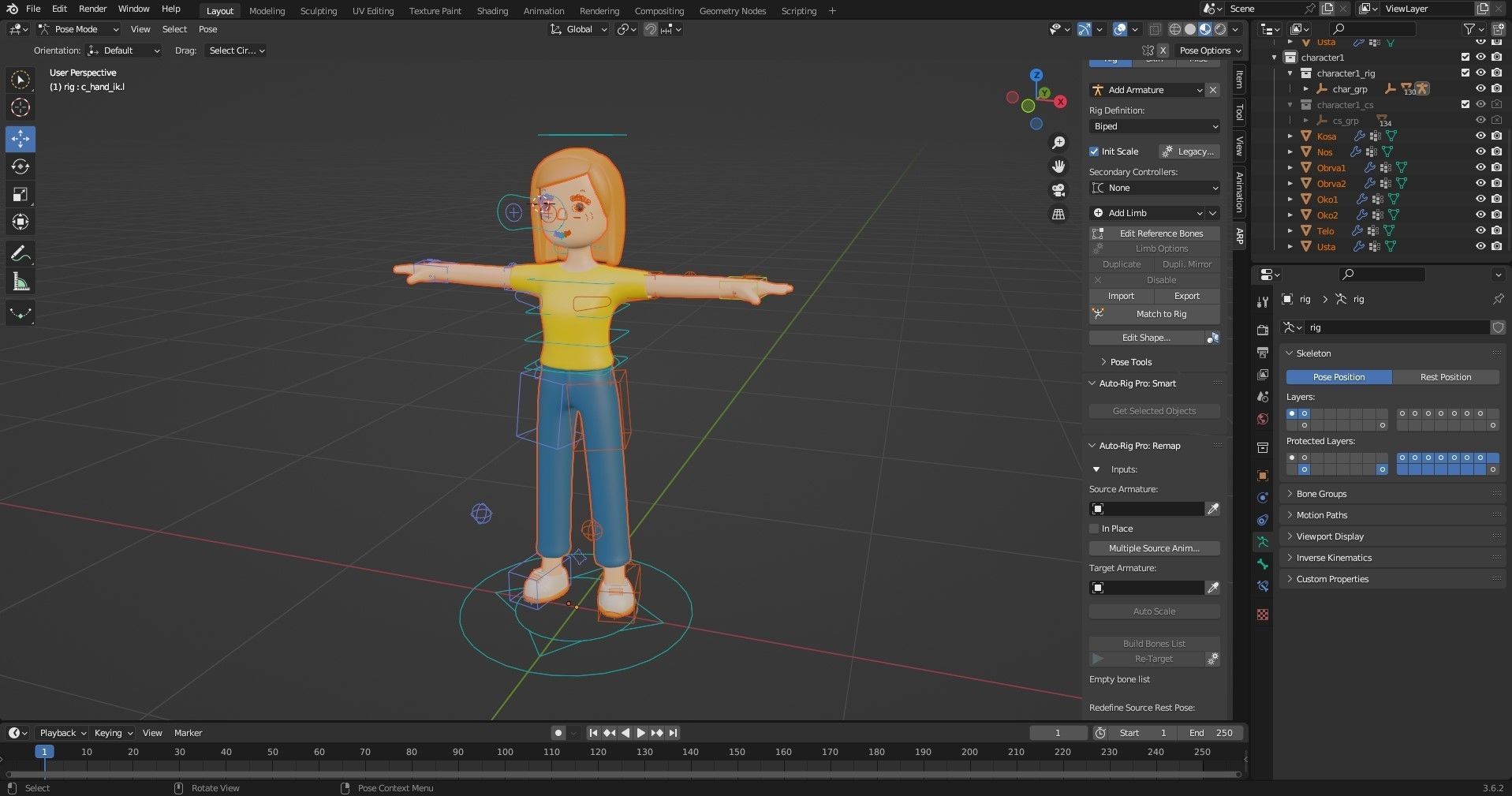The image size is (1512, 796).
Task: Disable render camera for Telo
Action: click(1496, 230)
